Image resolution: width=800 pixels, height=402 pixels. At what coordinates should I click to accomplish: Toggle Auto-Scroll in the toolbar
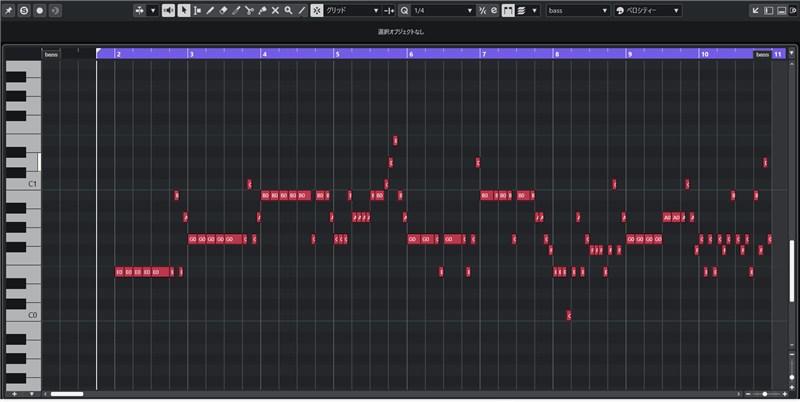tap(140, 10)
